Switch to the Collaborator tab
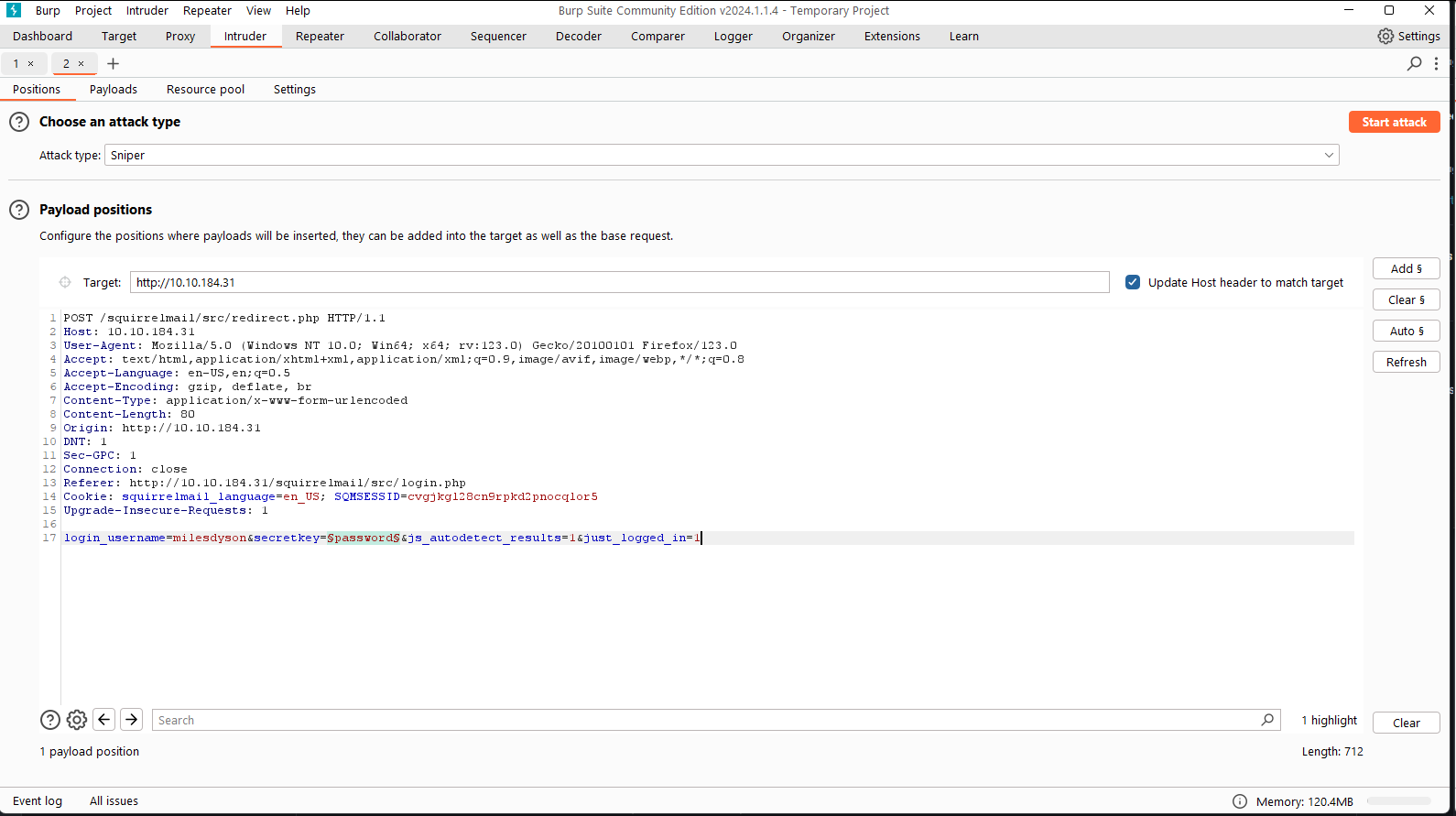This screenshot has height=816, width=1456. click(407, 36)
